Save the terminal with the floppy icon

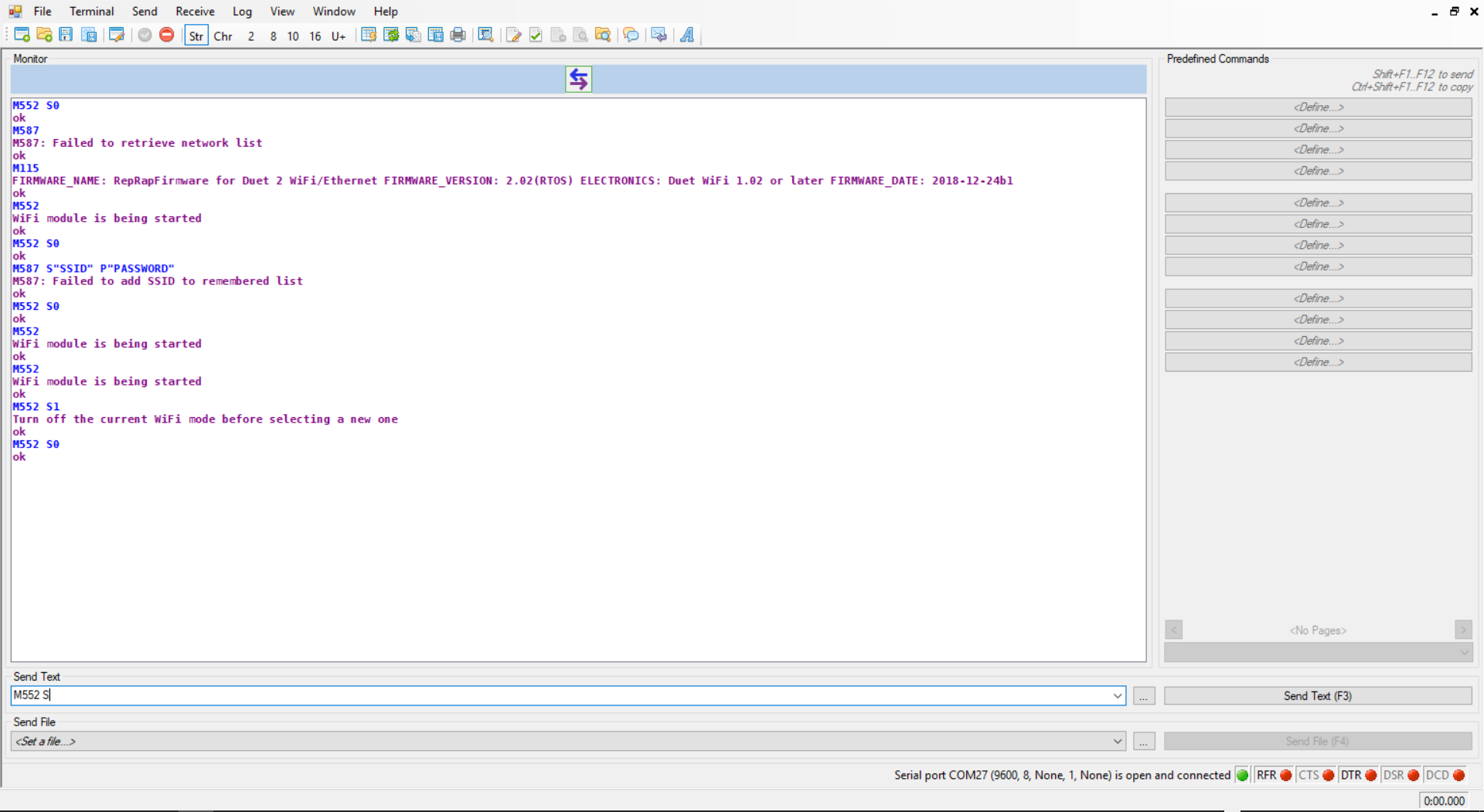[66, 35]
